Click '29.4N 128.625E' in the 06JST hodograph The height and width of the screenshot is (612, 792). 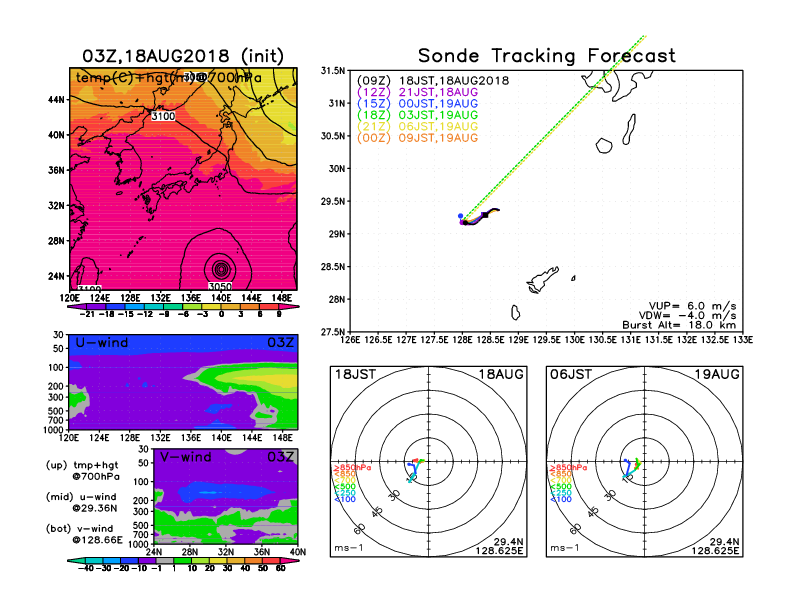(x=715, y=546)
